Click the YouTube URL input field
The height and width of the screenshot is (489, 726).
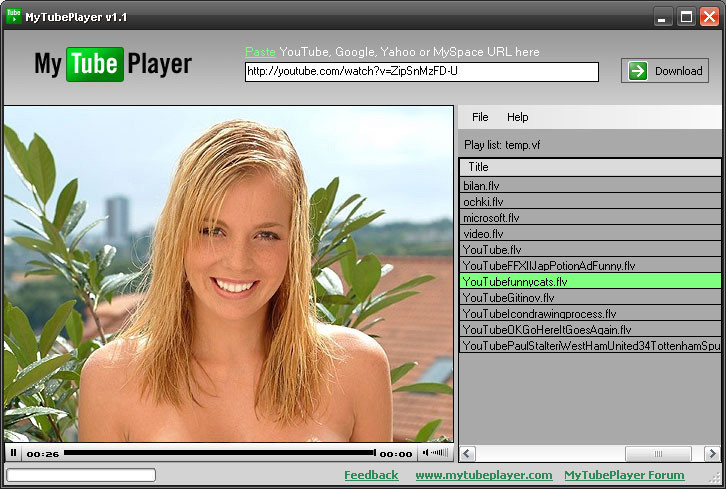click(x=421, y=72)
